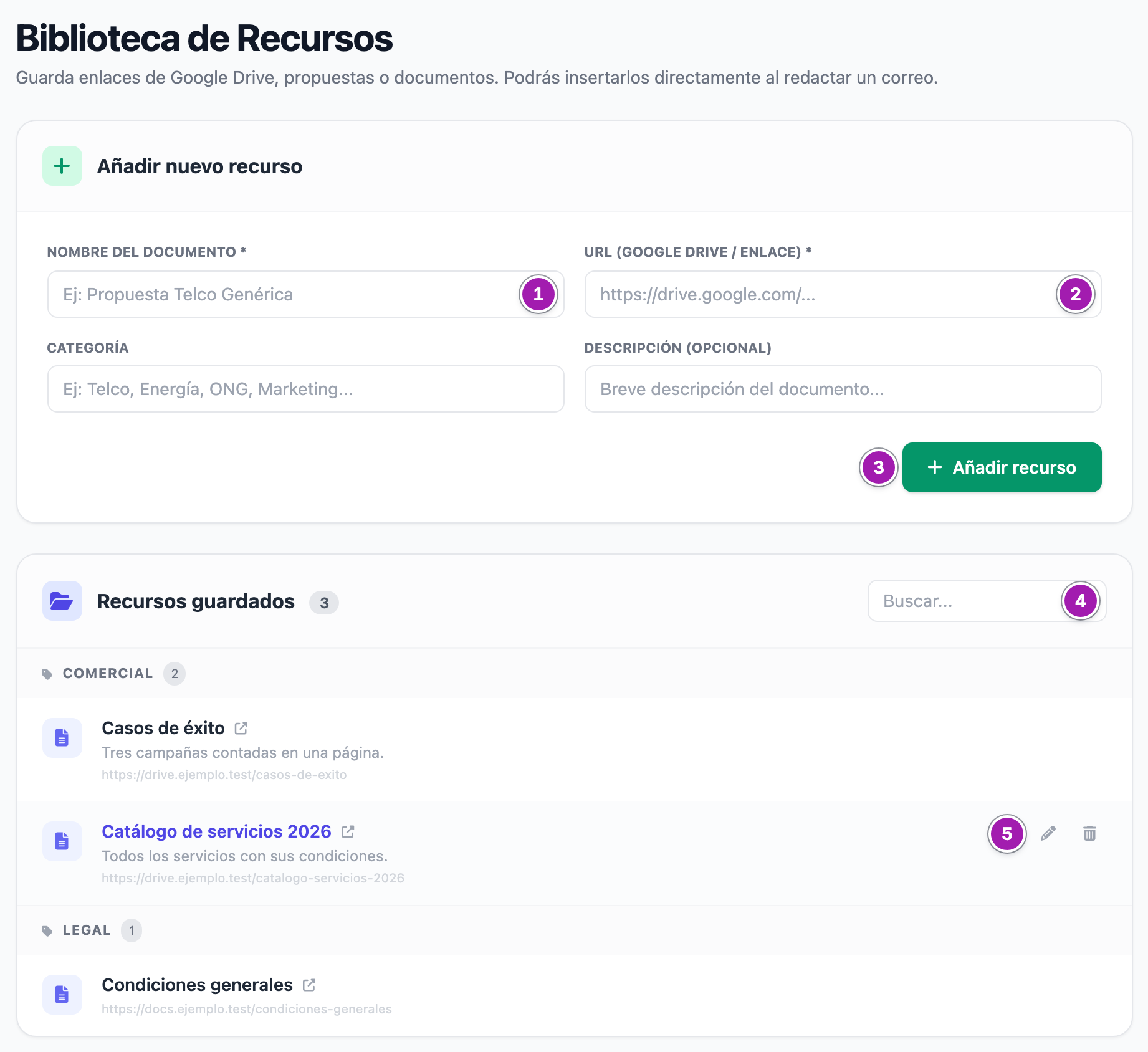Click the LEGAL count badge showing 1
Screen dimensions: 1148x1052
click(132, 930)
